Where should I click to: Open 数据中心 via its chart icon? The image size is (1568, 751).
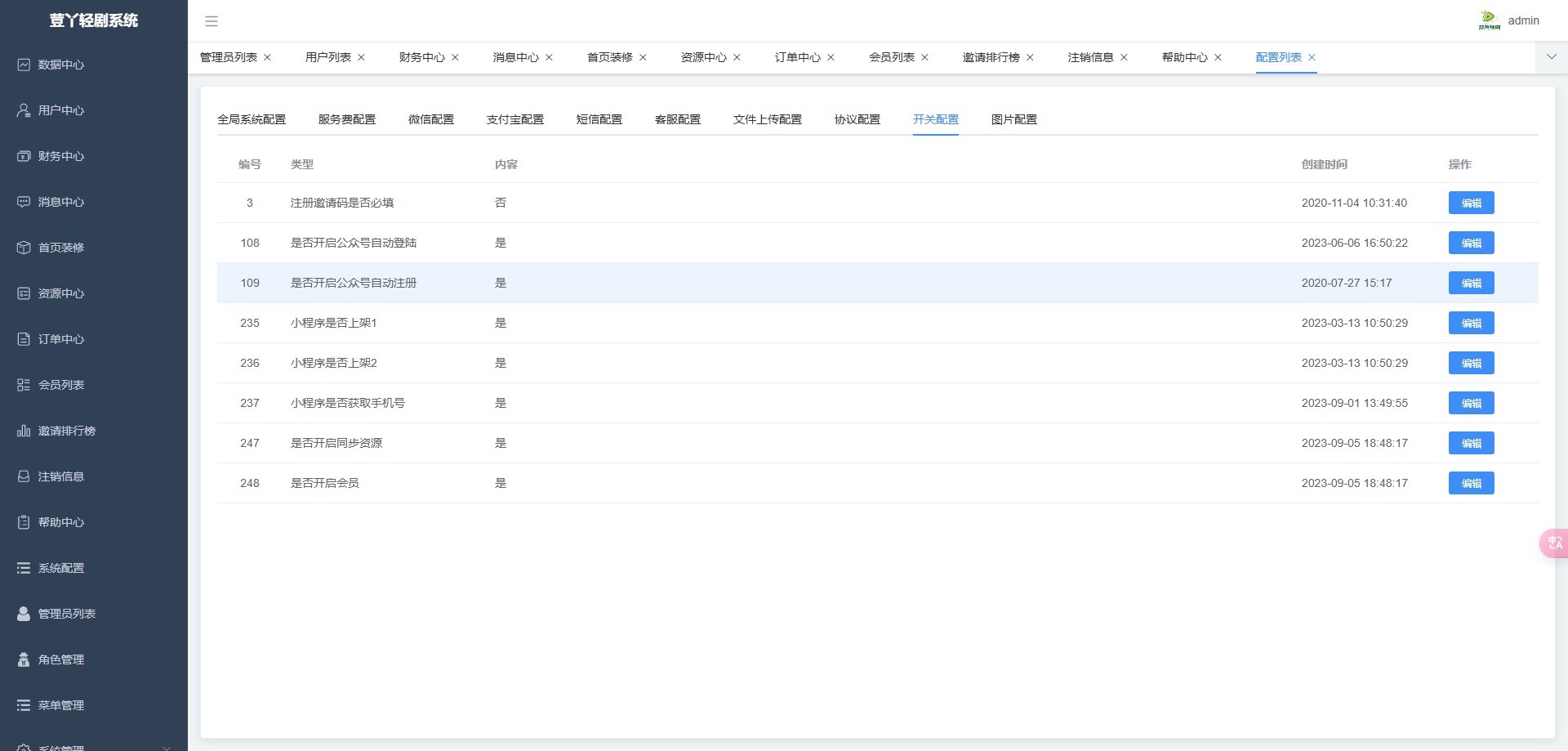[24, 65]
